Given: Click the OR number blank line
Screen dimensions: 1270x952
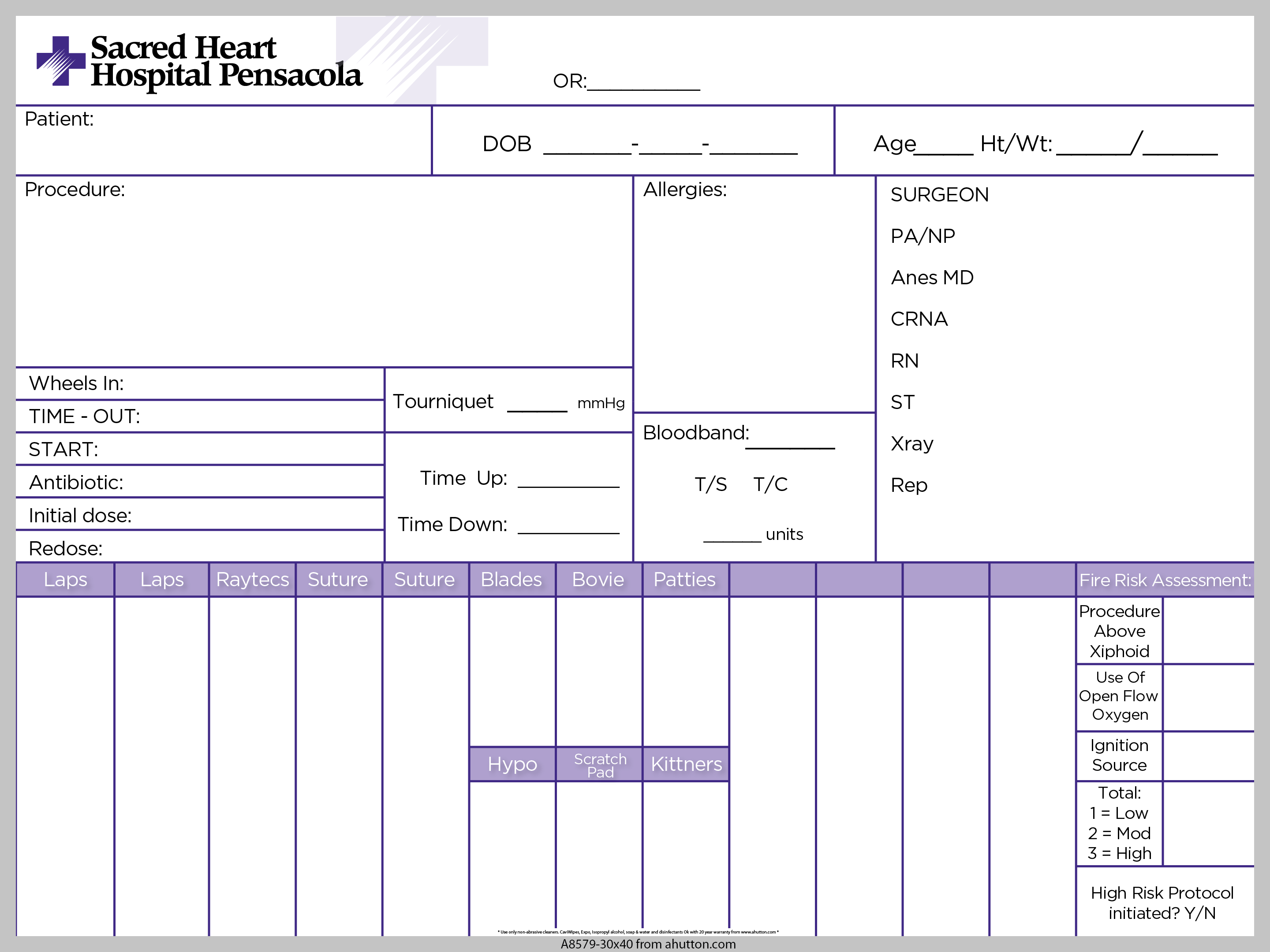Looking at the screenshot, I should click(644, 89).
